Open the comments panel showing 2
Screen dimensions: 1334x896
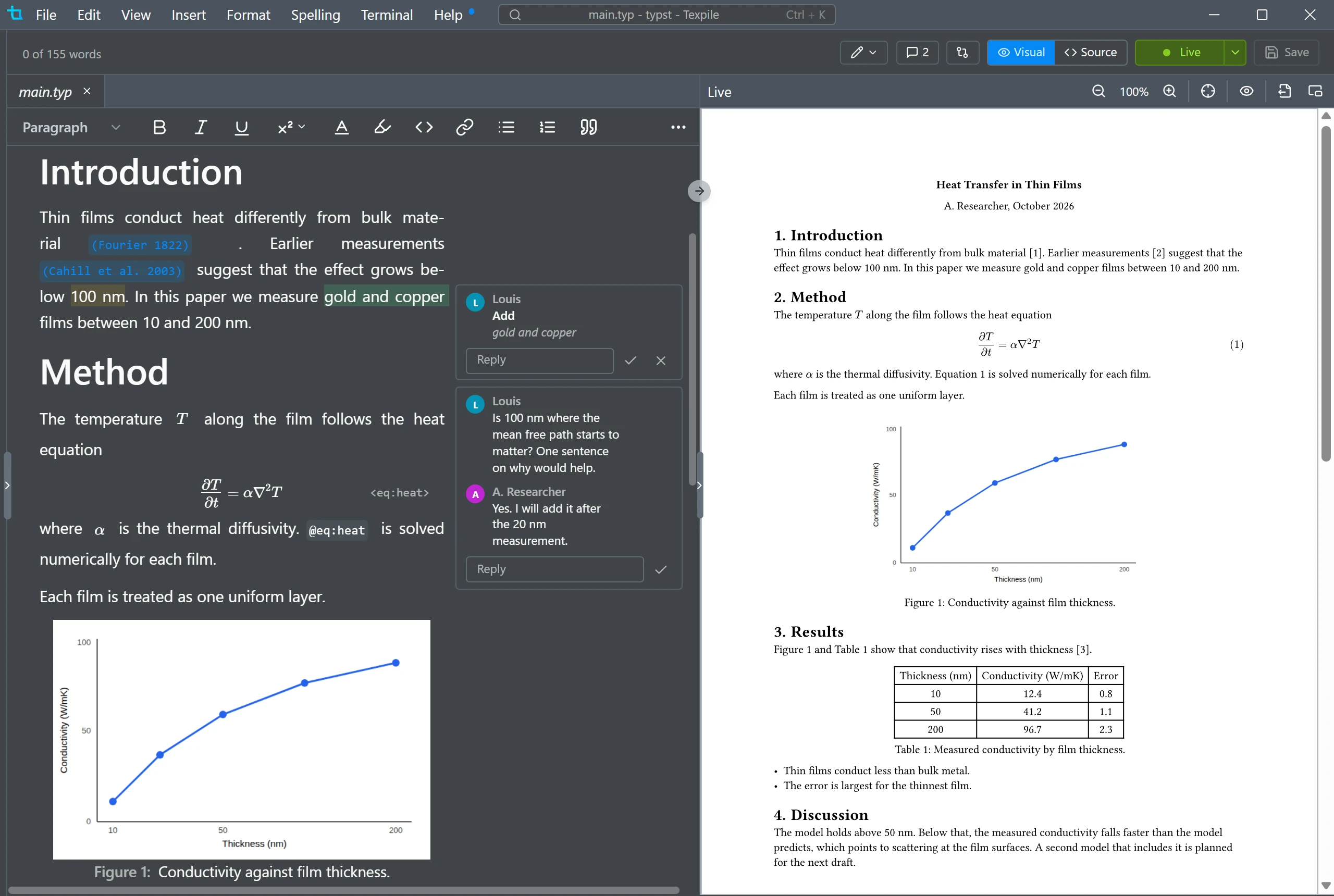coord(917,53)
